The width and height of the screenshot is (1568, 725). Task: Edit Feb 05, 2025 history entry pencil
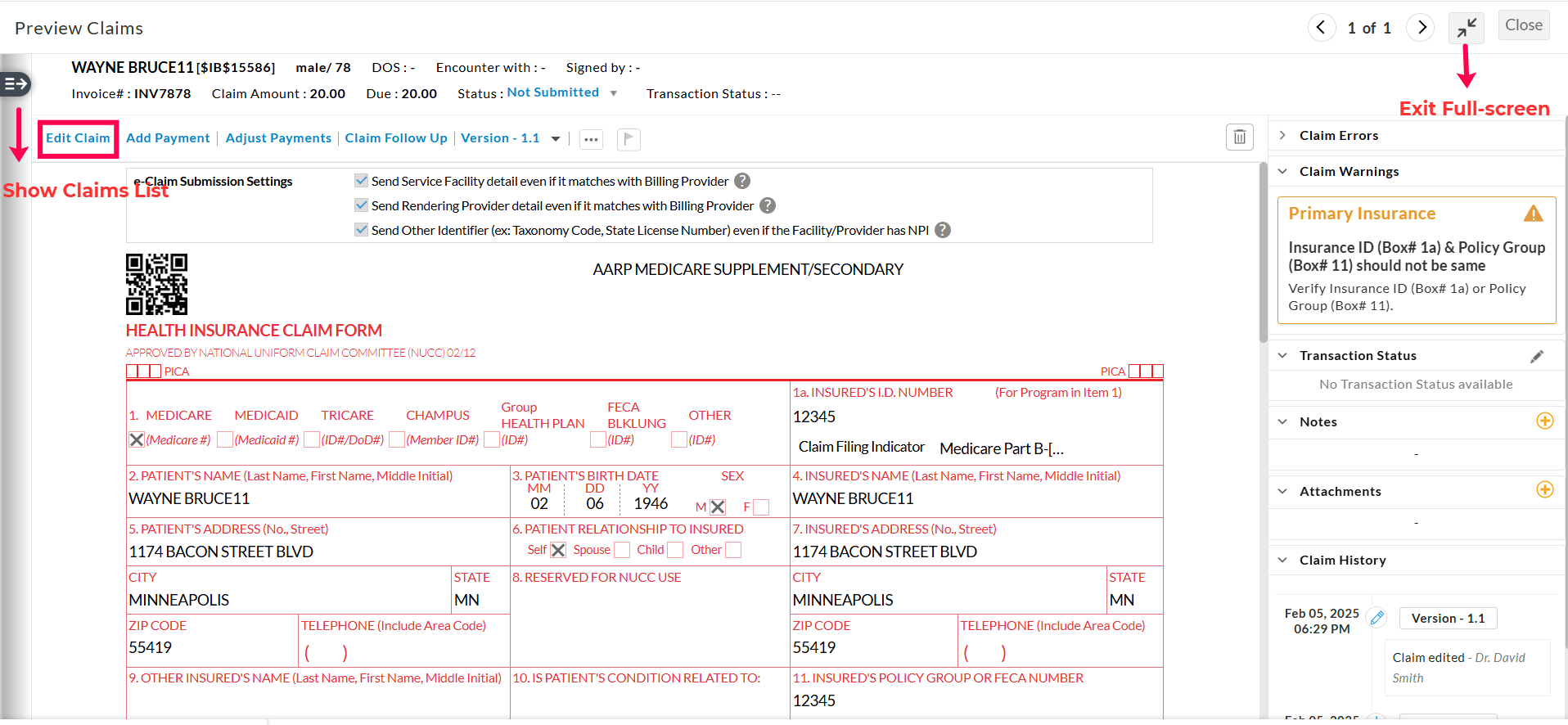(1377, 618)
